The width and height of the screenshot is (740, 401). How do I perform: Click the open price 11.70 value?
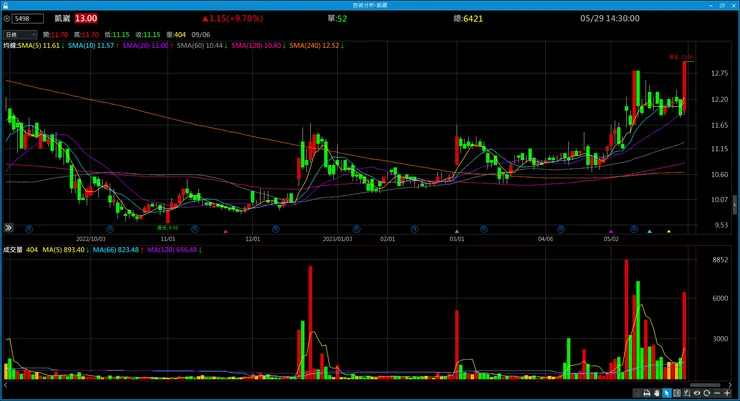pyautogui.click(x=59, y=35)
